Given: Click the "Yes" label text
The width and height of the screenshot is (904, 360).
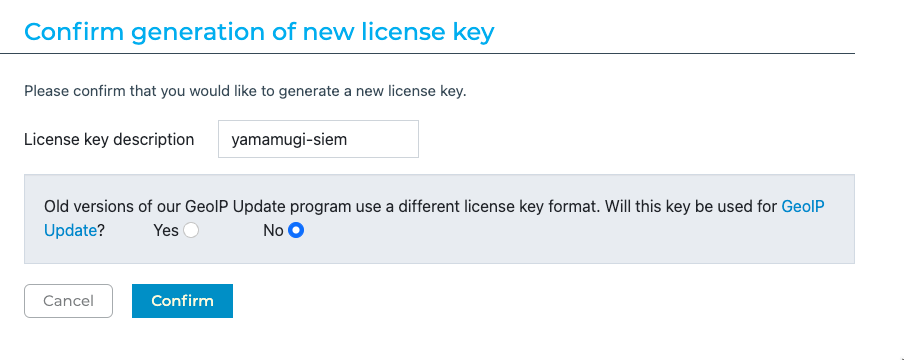Looking at the screenshot, I should [166, 231].
